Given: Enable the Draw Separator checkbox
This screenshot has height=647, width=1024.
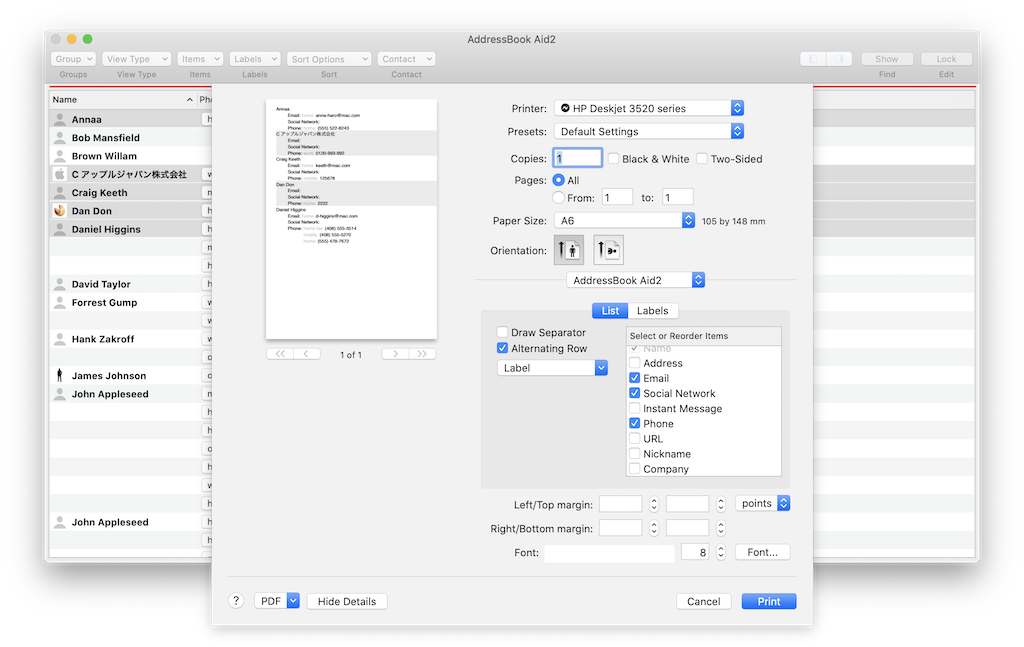Looking at the screenshot, I should (x=503, y=333).
